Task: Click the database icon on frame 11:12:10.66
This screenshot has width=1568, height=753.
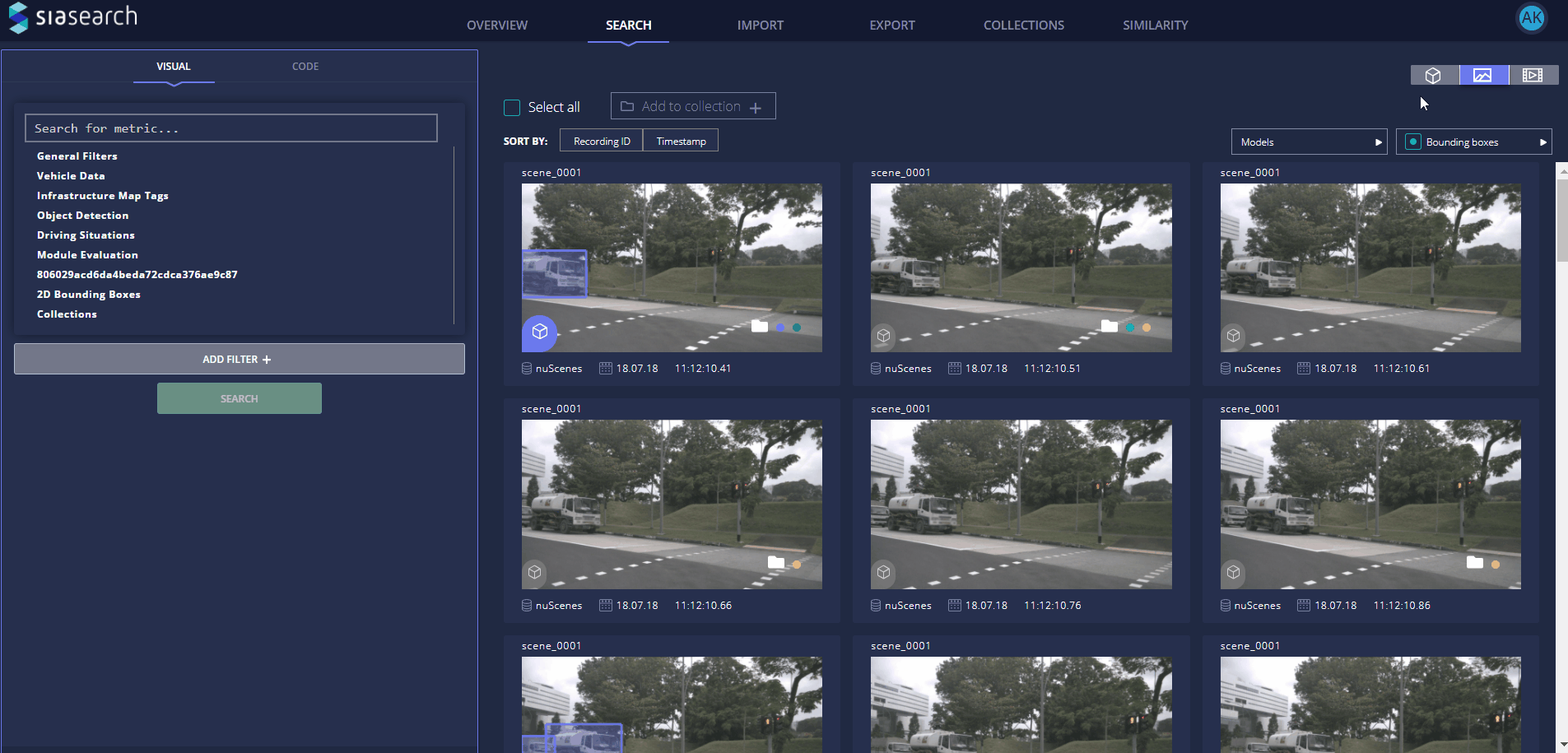Action: 527,606
